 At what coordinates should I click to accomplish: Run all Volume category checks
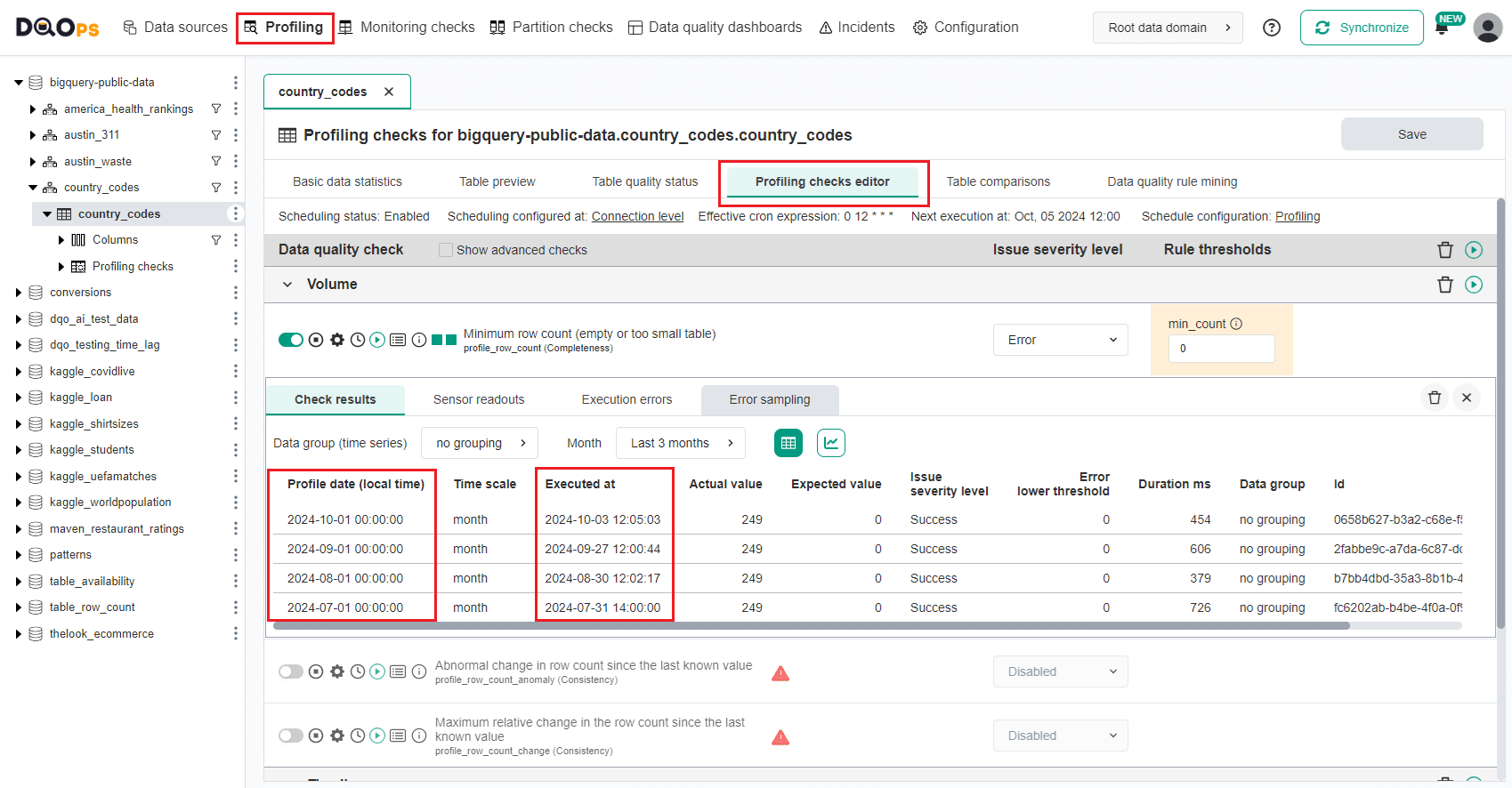point(1474,285)
